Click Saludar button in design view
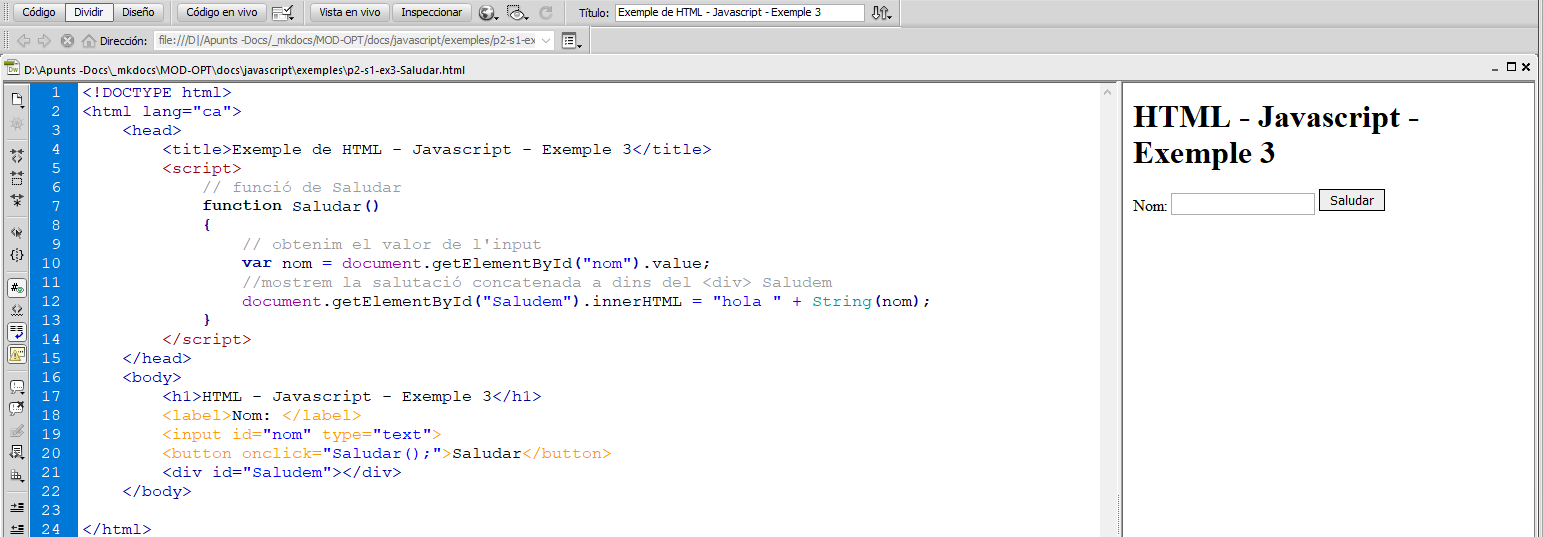The image size is (1543, 537). (x=1352, y=200)
